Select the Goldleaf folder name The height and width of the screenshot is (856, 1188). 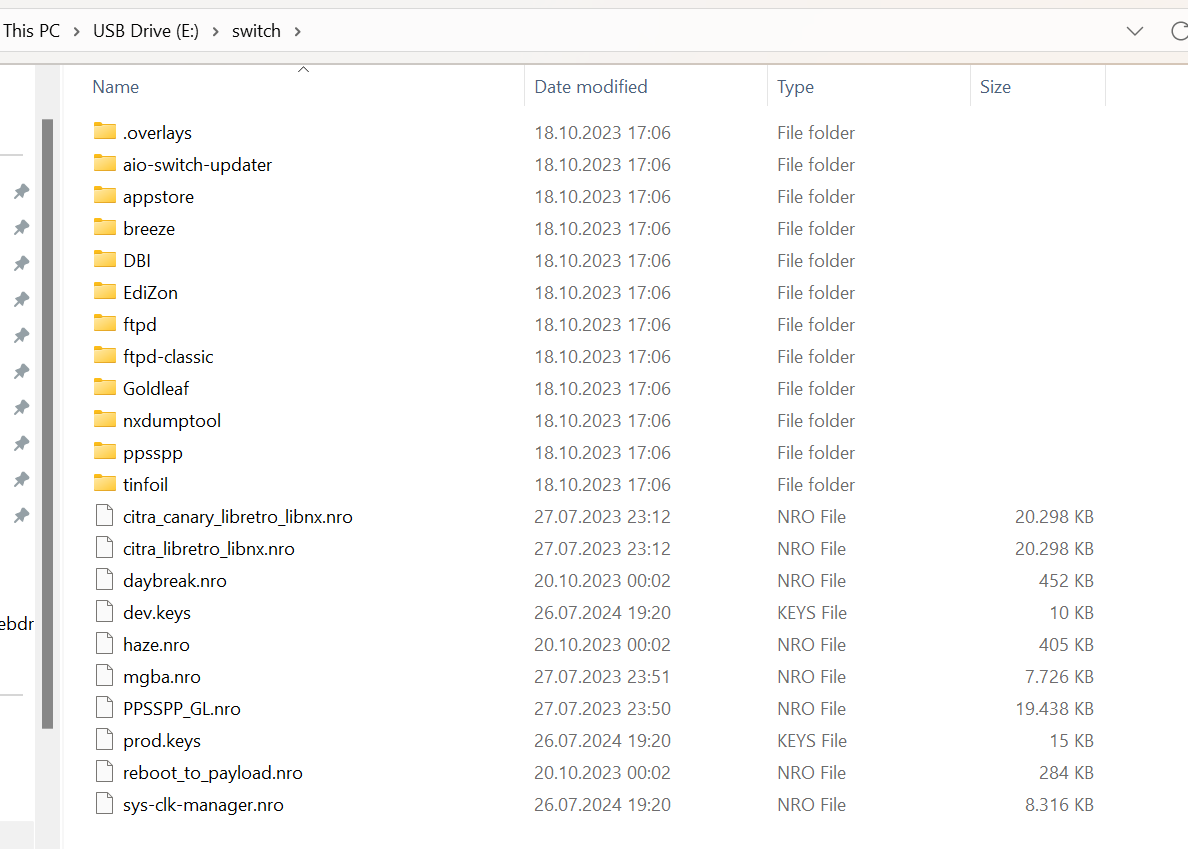[x=156, y=389]
